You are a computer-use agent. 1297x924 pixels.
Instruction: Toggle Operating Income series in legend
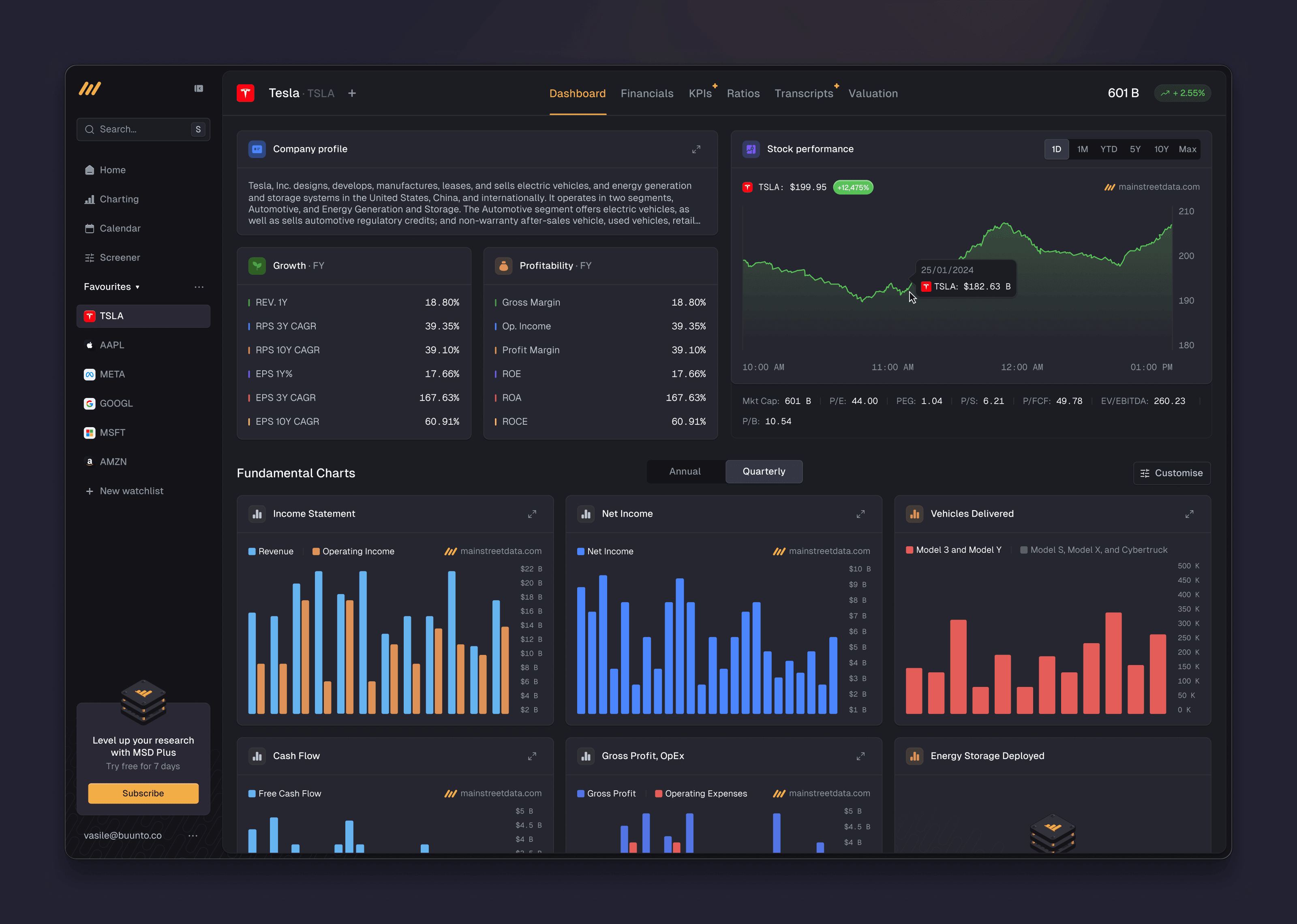tap(353, 551)
